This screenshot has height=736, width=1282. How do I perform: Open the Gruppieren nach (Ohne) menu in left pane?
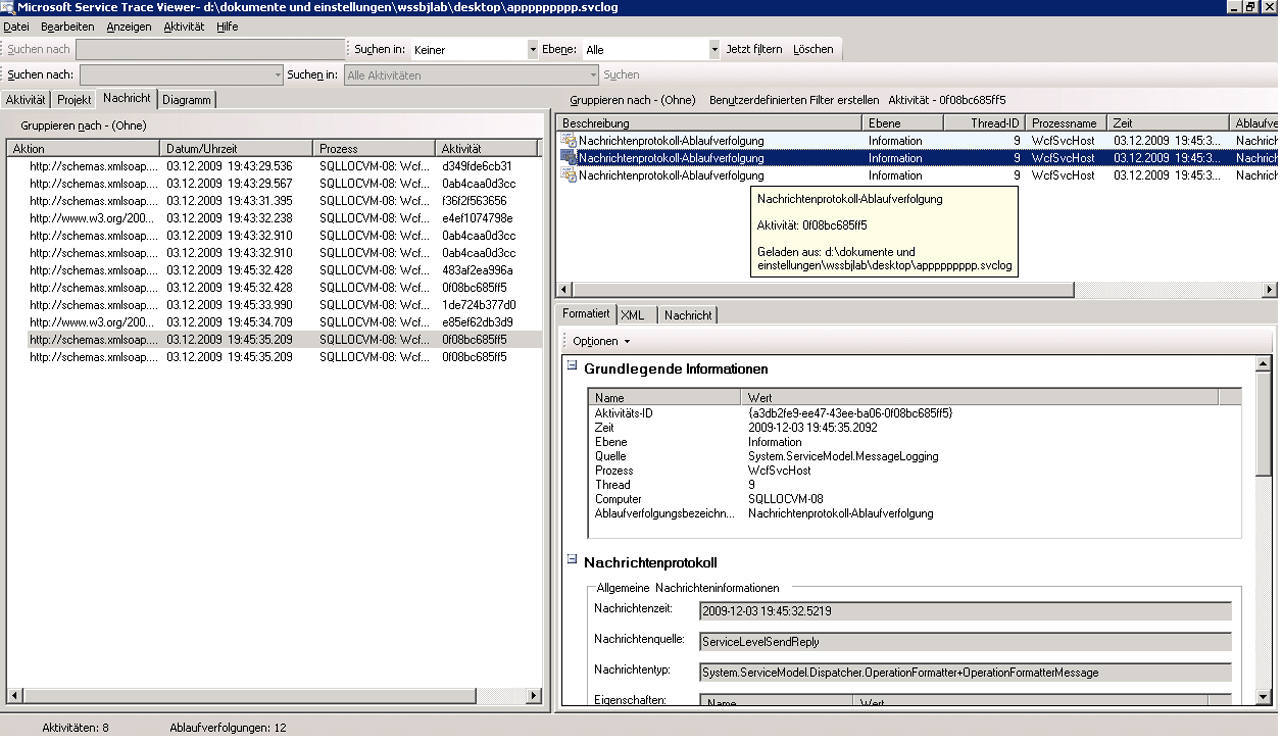[x=83, y=126]
